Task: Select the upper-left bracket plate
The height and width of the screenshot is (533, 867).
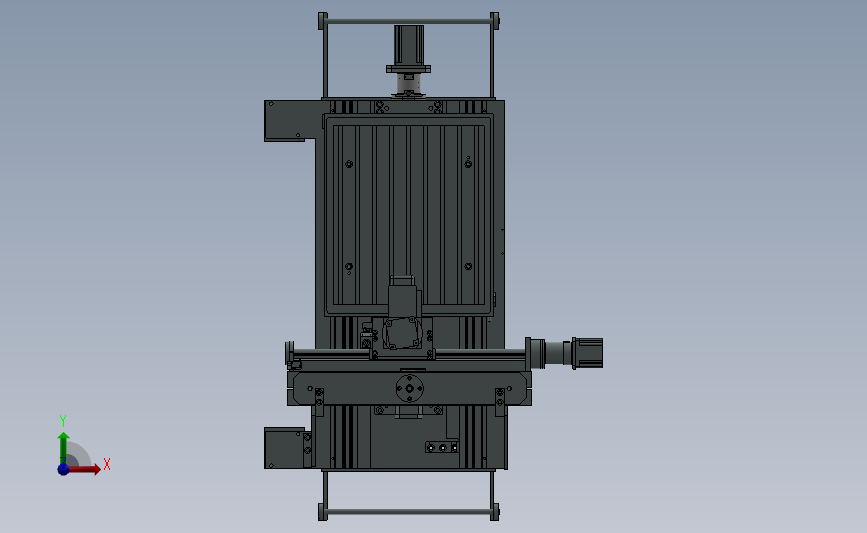Action: tap(290, 121)
